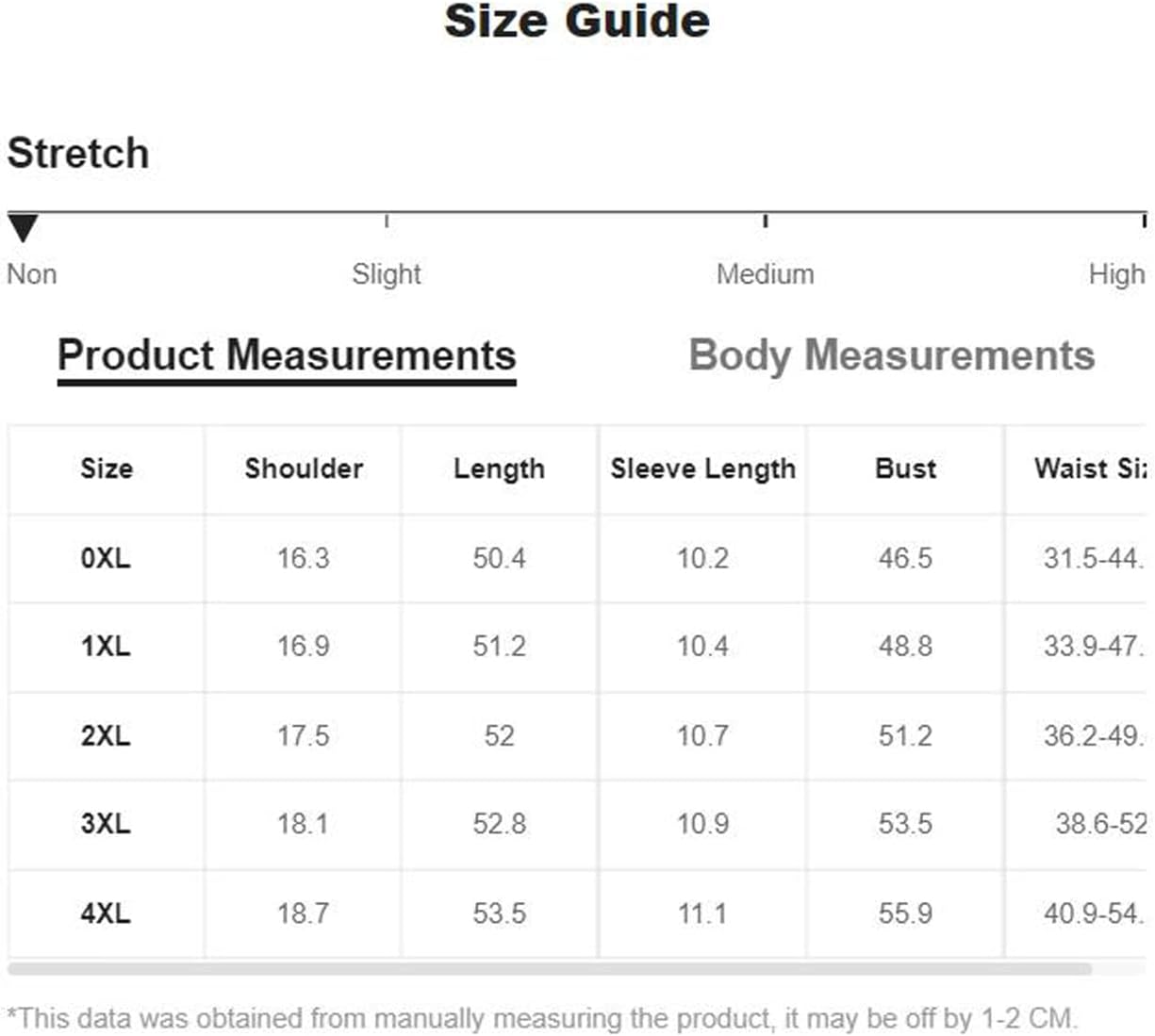1155x1036 pixels.
Task: Switch to the Body Measurements tab
Action: coord(892,356)
